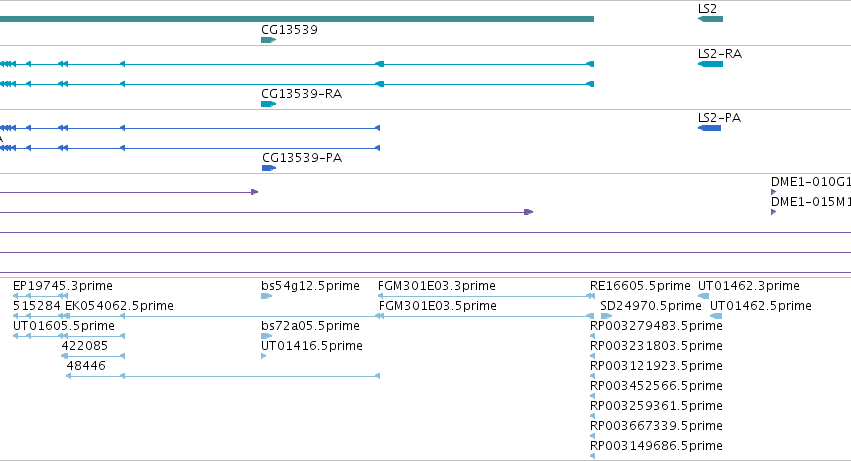The width and height of the screenshot is (851, 461).
Task: Click the bs72a05.5prime label
Action: click(x=310, y=326)
